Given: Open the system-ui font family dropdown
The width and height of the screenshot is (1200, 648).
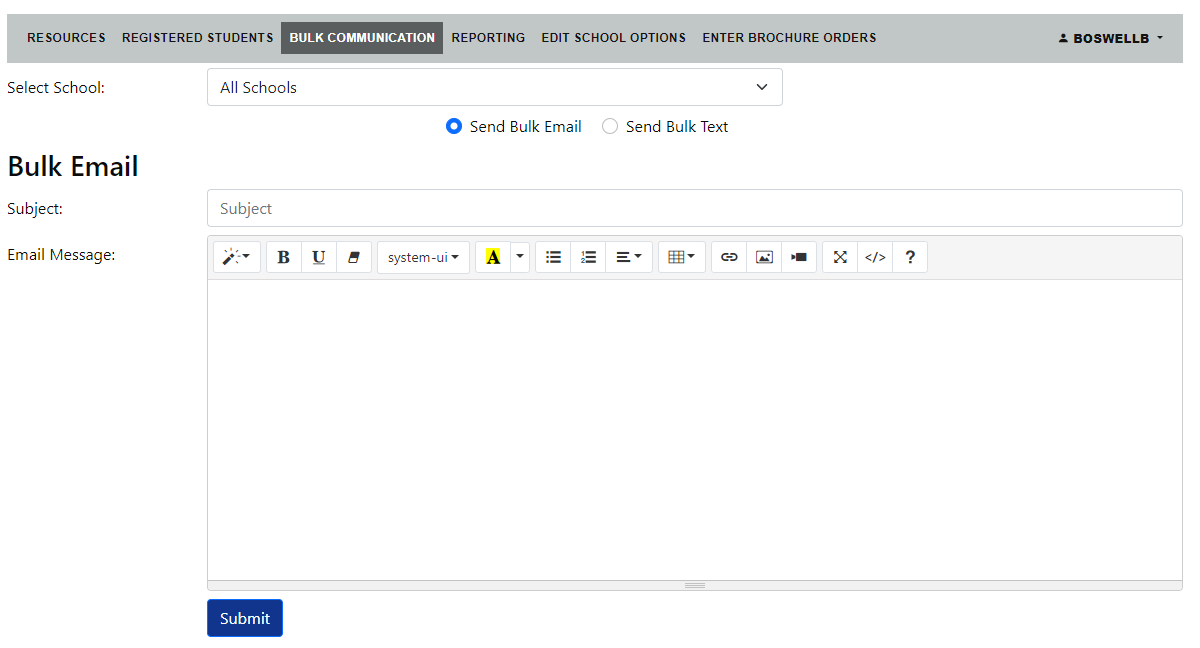Looking at the screenshot, I should pyautogui.click(x=423, y=257).
